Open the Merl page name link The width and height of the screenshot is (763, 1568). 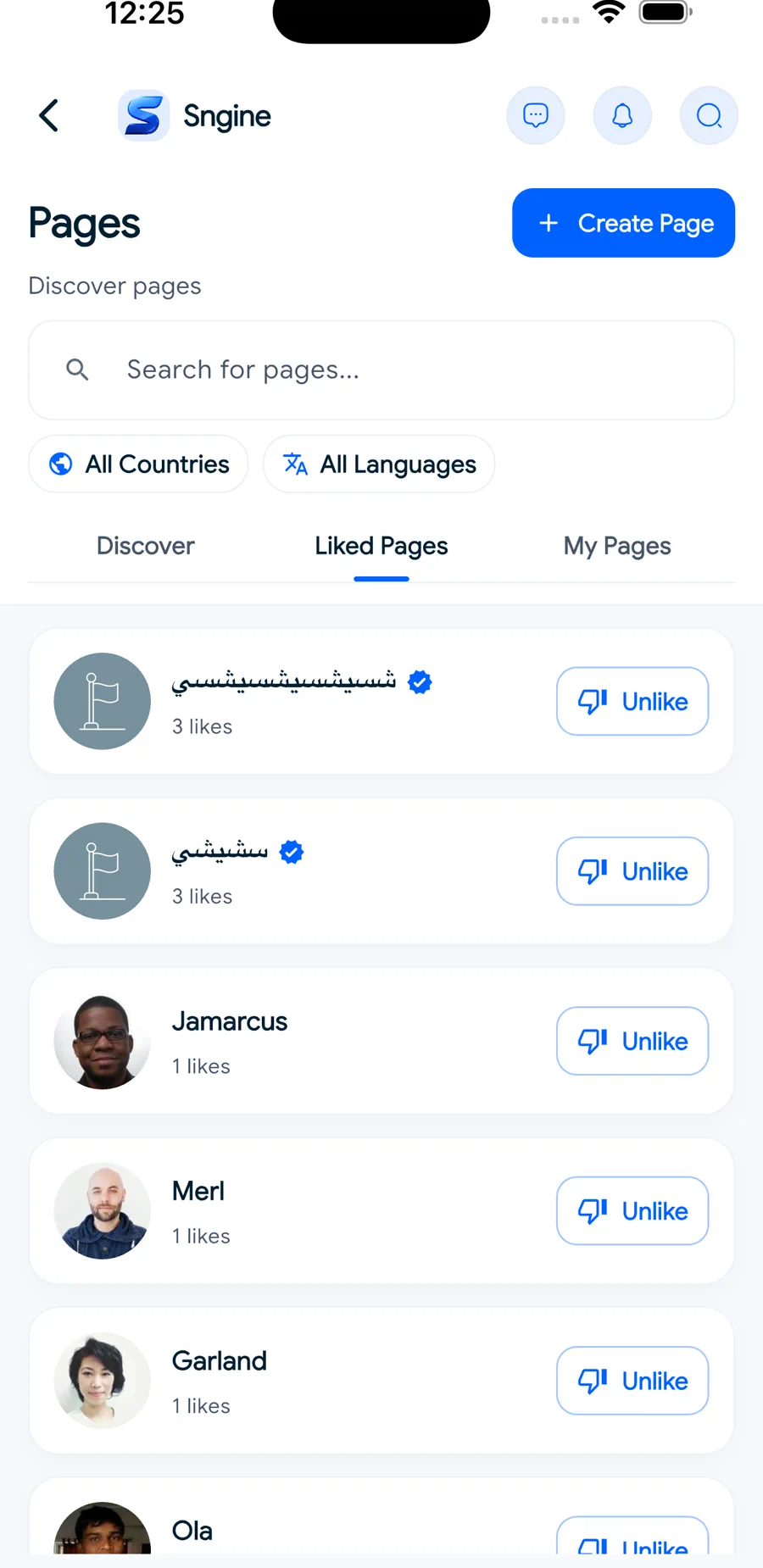(198, 1191)
